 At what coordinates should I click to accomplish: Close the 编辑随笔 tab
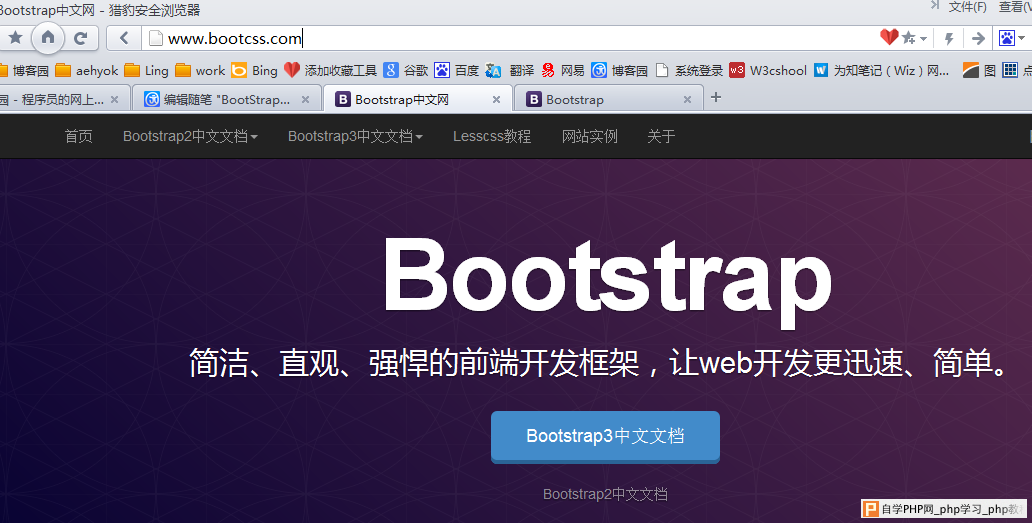pyautogui.click(x=305, y=99)
